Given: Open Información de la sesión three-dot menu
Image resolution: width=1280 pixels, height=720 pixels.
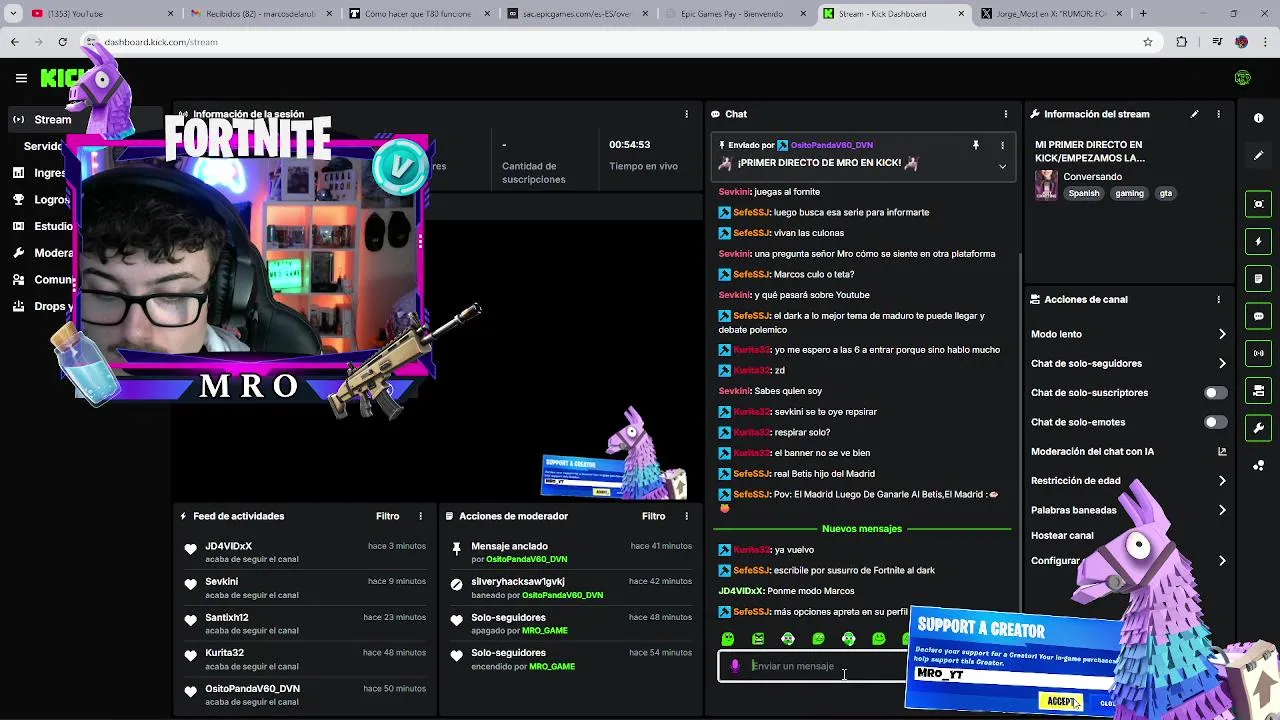Looking at the screenshot, I should pyautogui.click(x=686, y=114).
